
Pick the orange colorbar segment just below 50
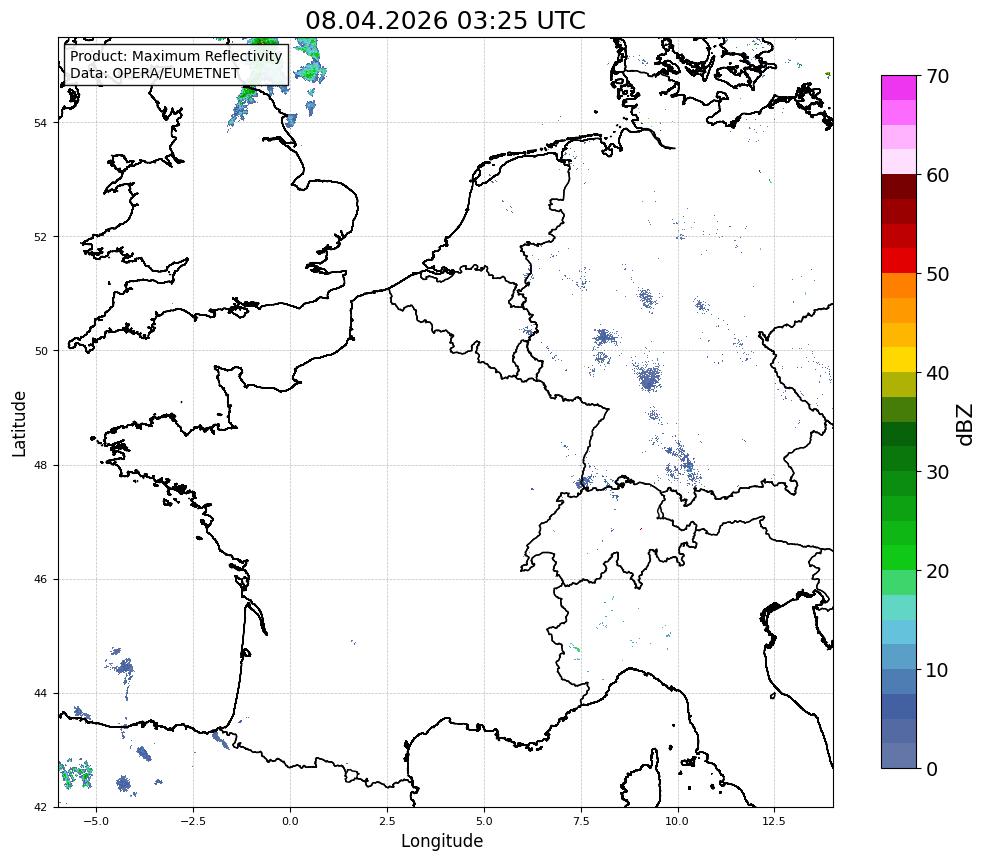pyautogui.click(x=899, y=286)
